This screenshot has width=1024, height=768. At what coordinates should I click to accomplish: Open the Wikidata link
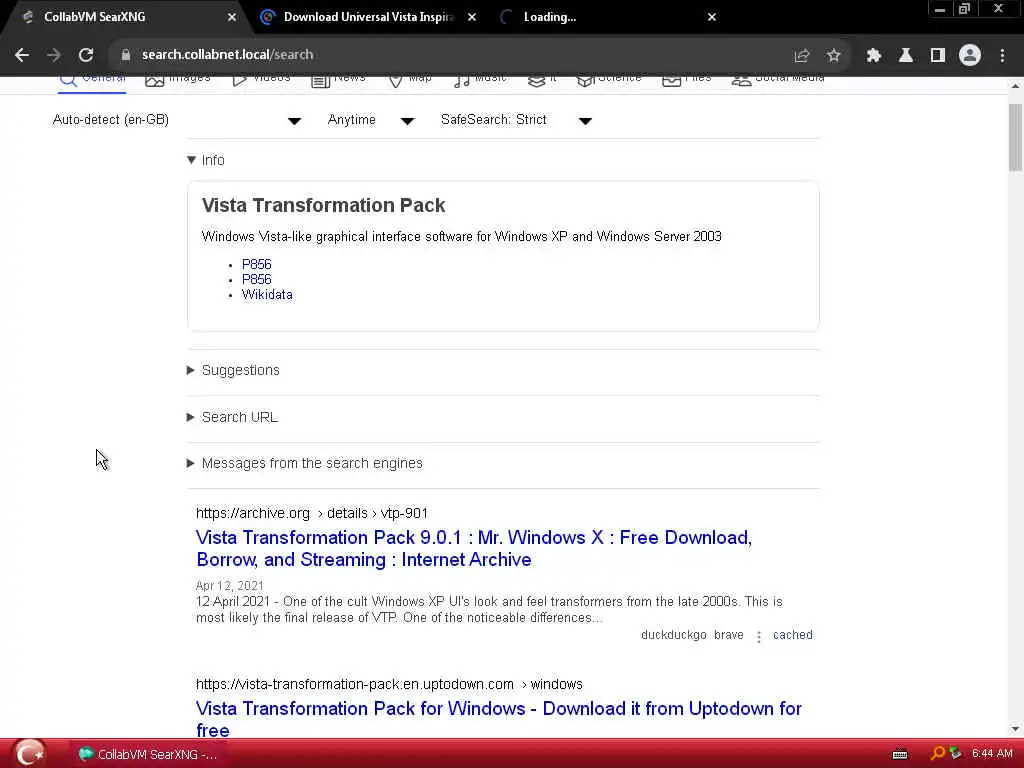pyautogui.click(x=267, y=295)
